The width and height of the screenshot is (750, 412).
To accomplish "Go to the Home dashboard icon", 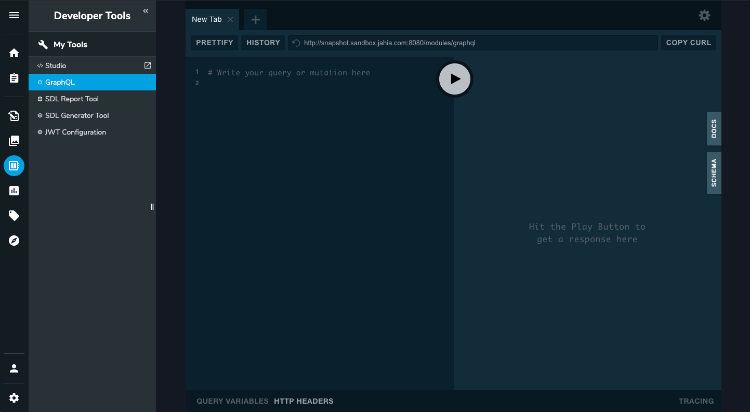I will [14, 53].
